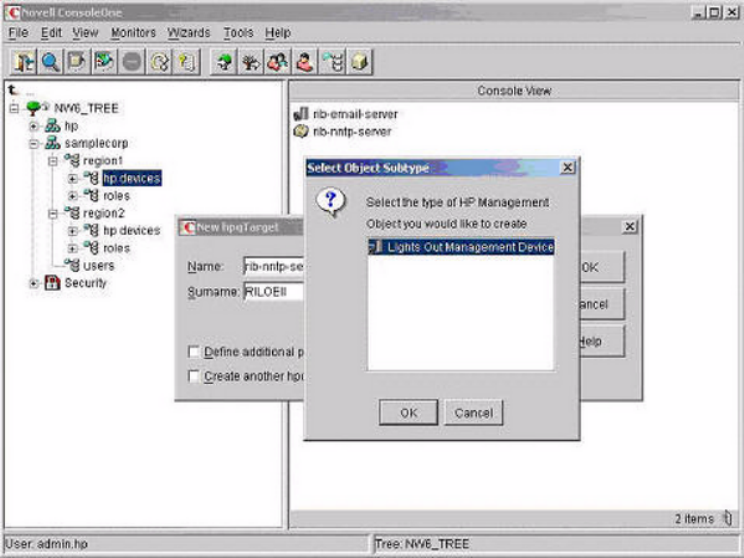The height and width of the screenshot is (558, 744).
Task: Click the Help button in New hpqTarget
Action: pos(602,341)
